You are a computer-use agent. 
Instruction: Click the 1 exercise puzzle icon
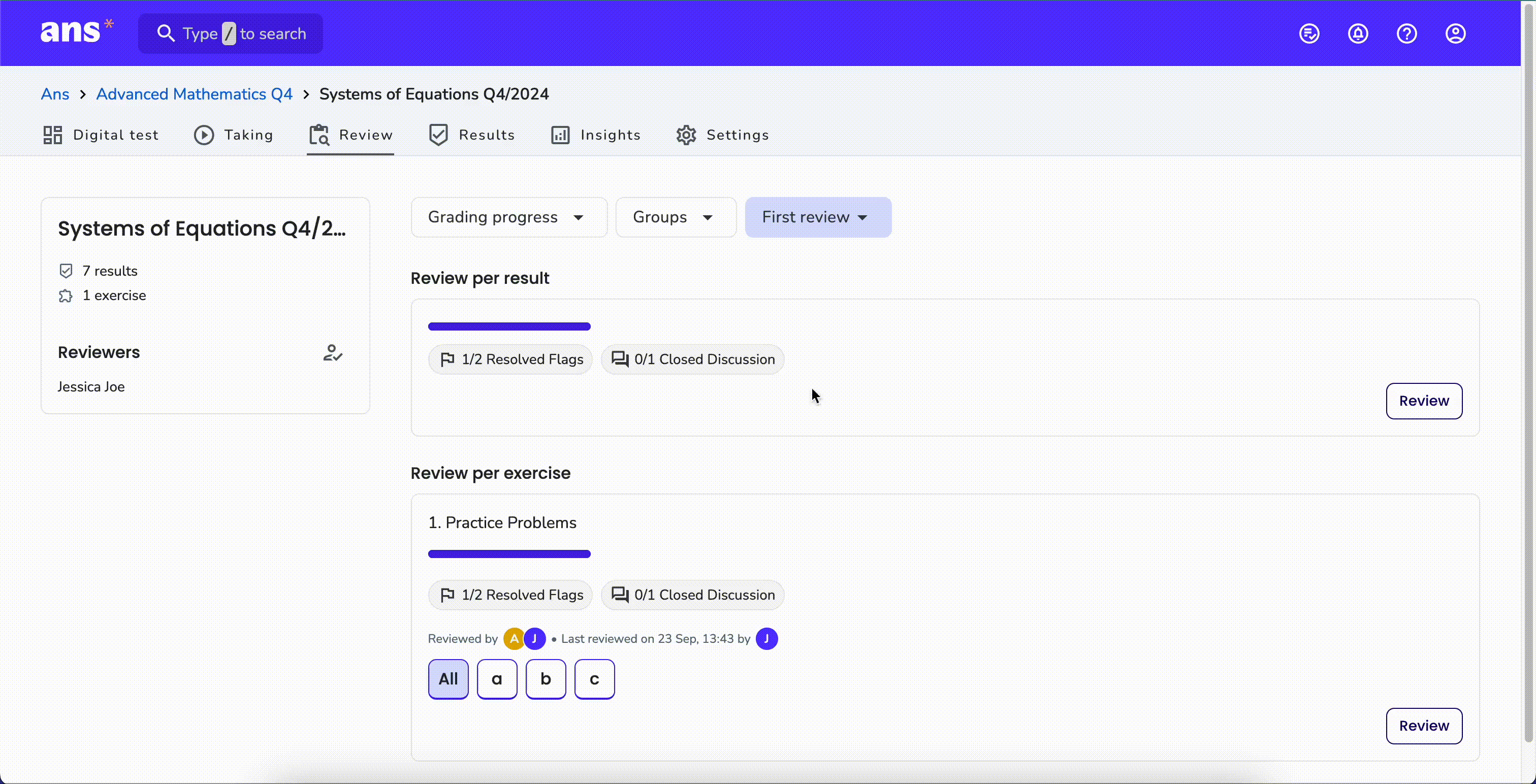pyautogui.click(x=66, y=296)
